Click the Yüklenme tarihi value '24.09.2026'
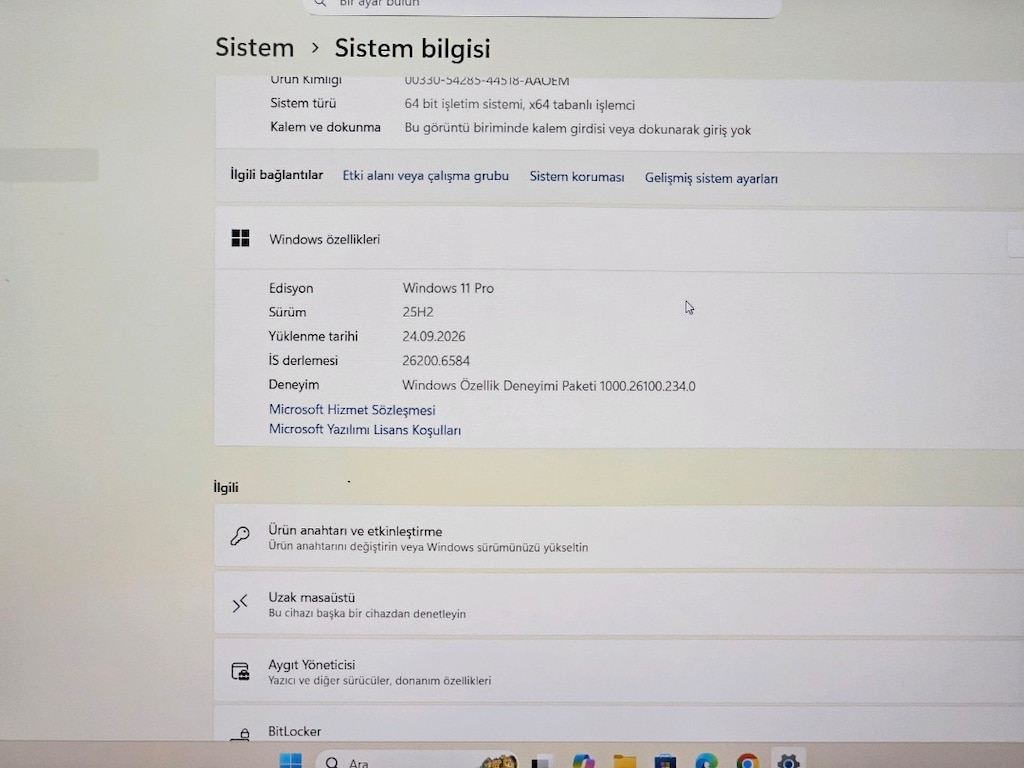The height and width of the screenshot is (768, 1024). 434,336
